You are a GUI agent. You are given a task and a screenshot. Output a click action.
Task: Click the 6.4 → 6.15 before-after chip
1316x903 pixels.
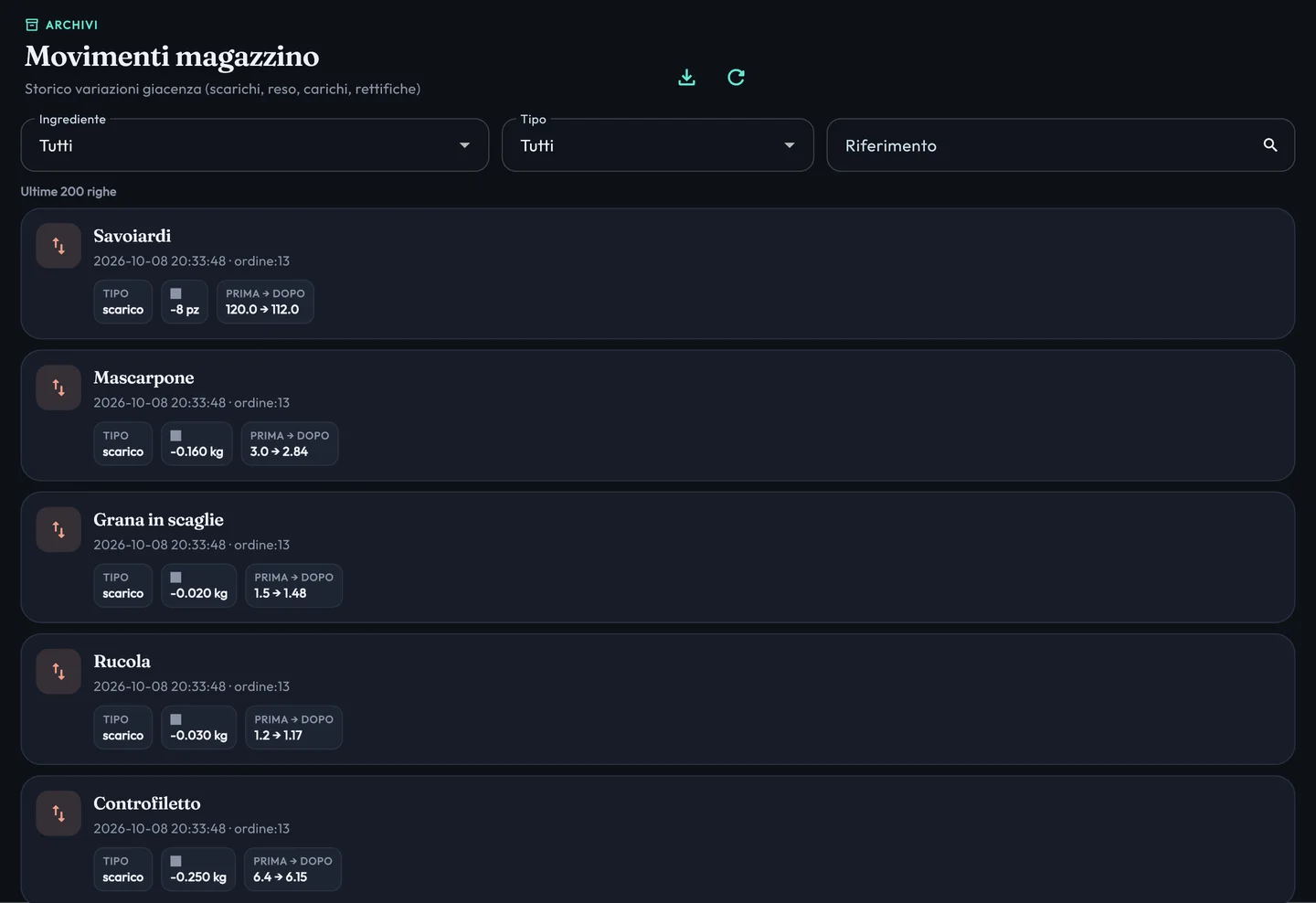coord(292,869)
